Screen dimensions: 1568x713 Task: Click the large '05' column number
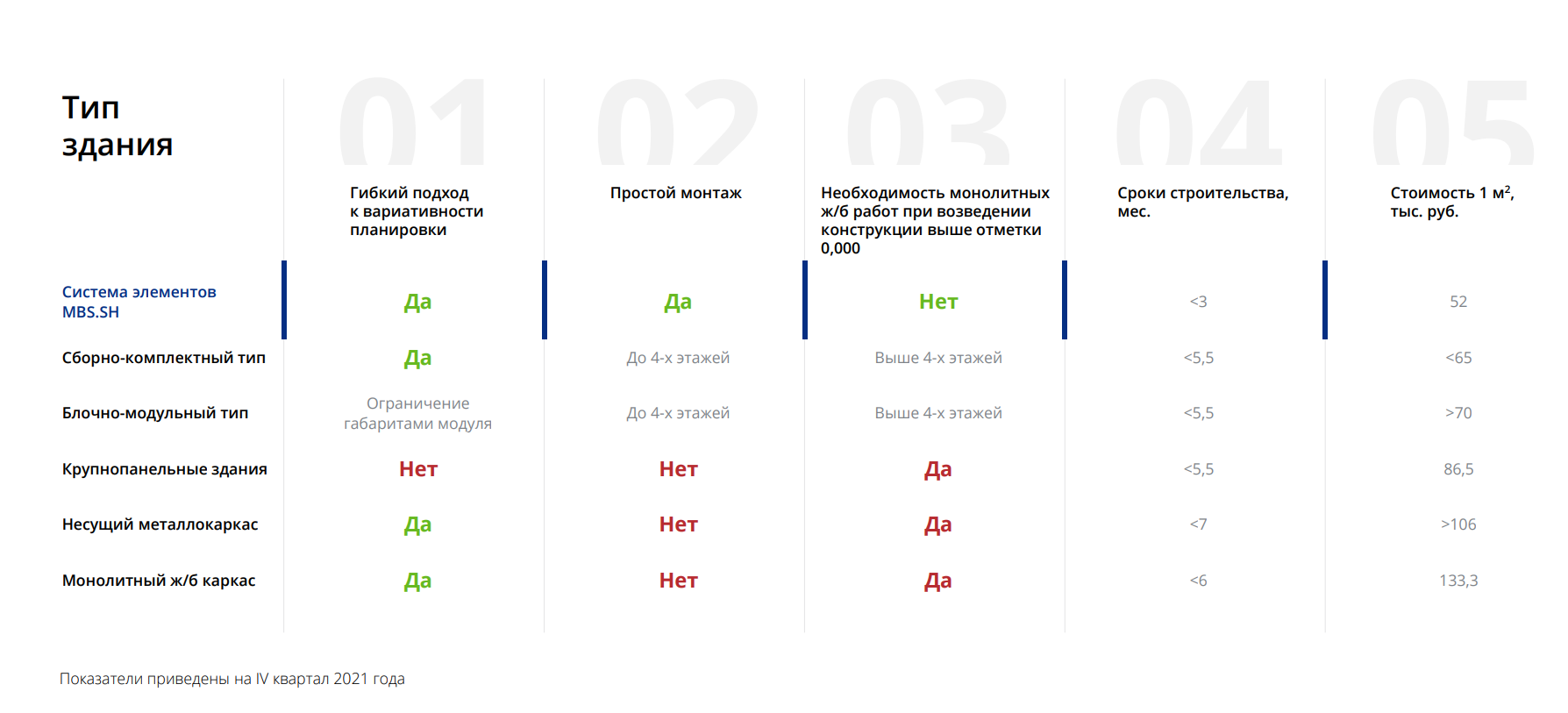1452,123
